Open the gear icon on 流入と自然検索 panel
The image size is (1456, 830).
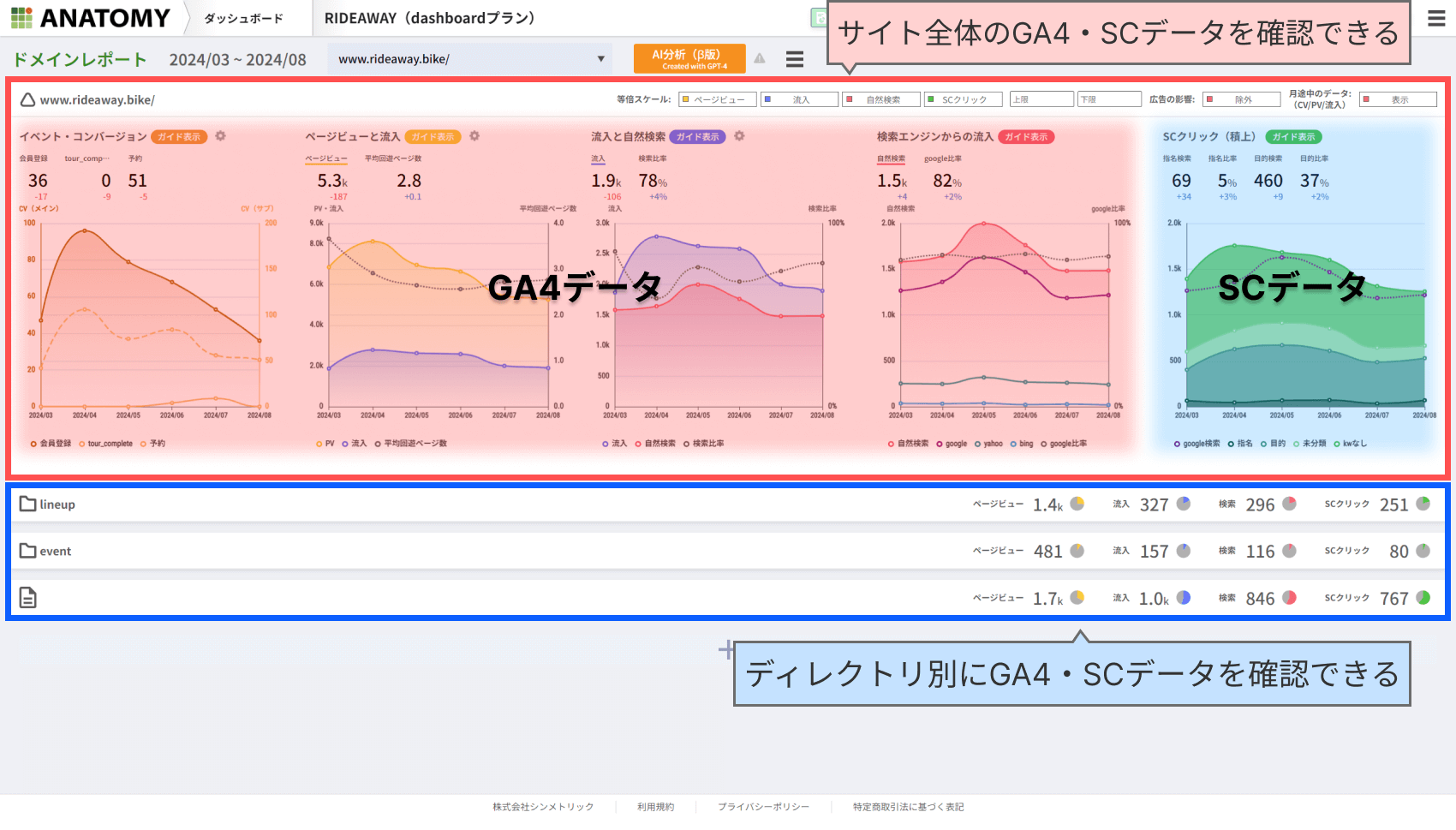point(739,136)
